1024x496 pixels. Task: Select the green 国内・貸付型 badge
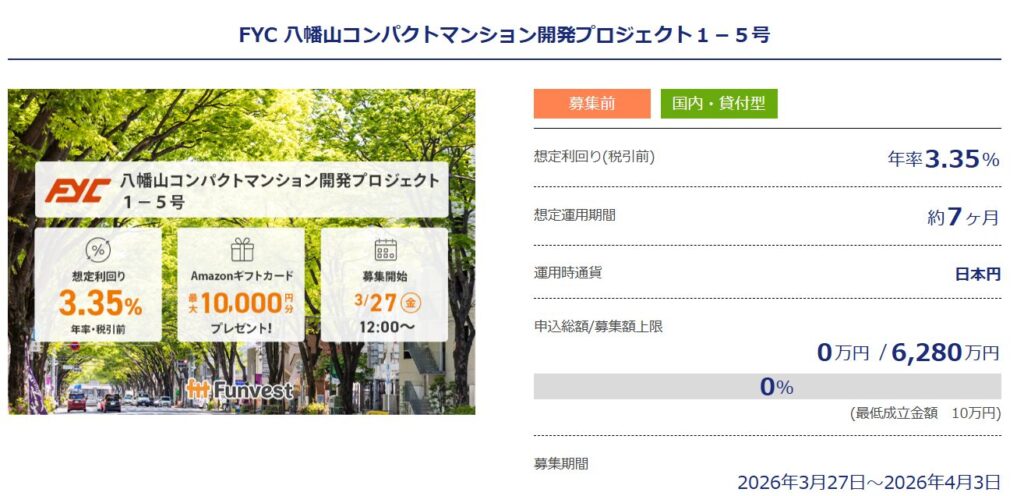(x=719, y=104)
